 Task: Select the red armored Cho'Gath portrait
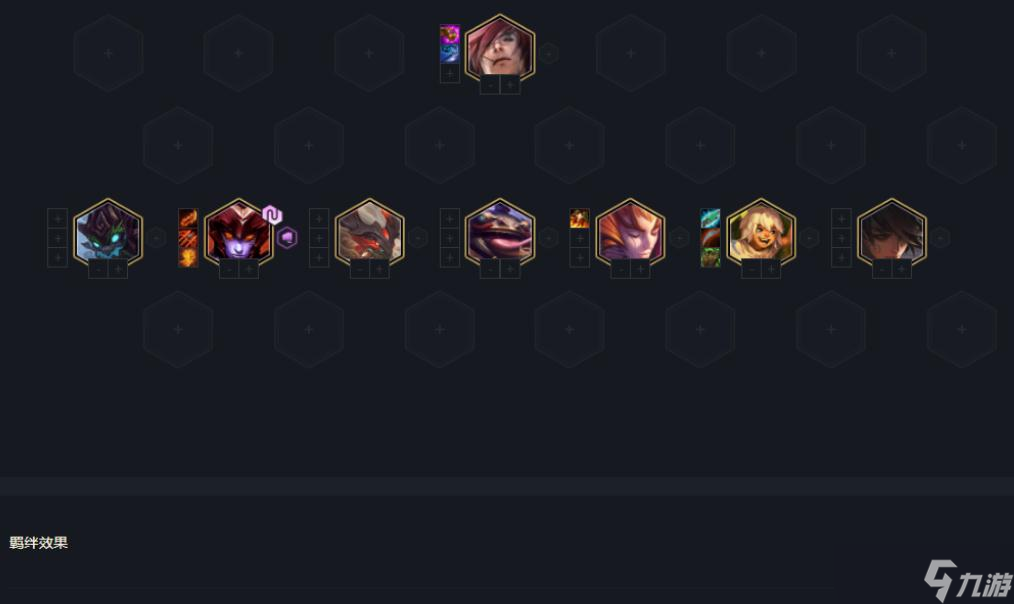click(x=369, y=233)
